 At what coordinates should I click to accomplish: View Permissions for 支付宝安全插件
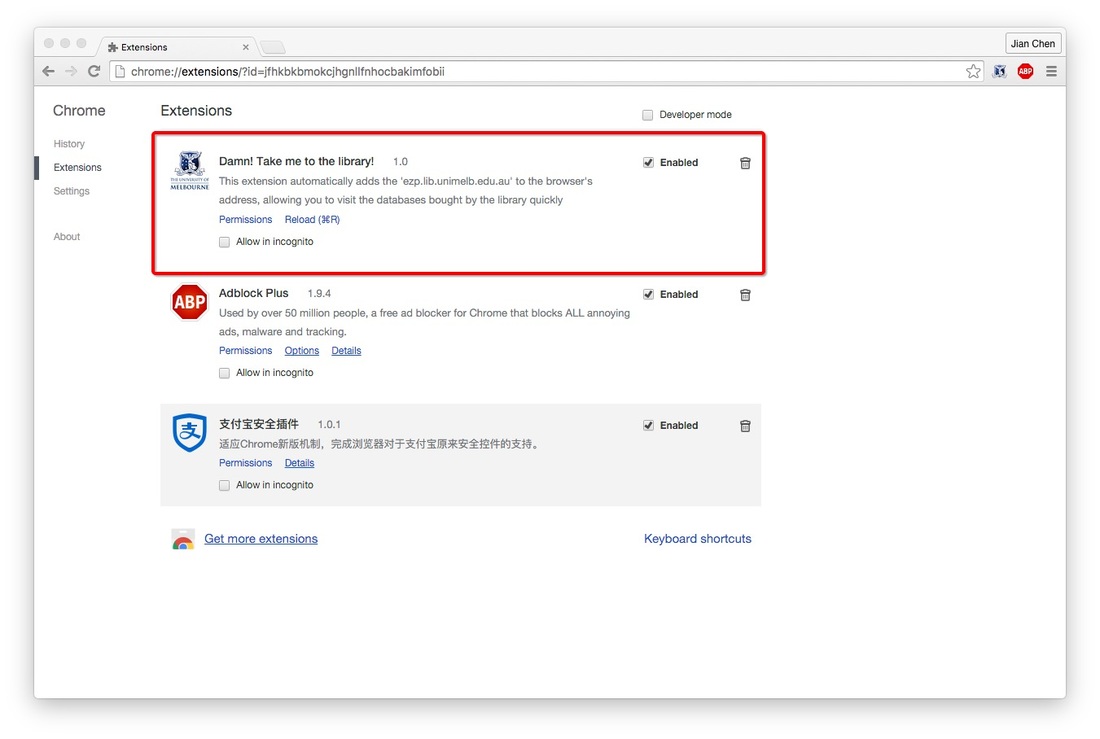[x=246, y=463]
